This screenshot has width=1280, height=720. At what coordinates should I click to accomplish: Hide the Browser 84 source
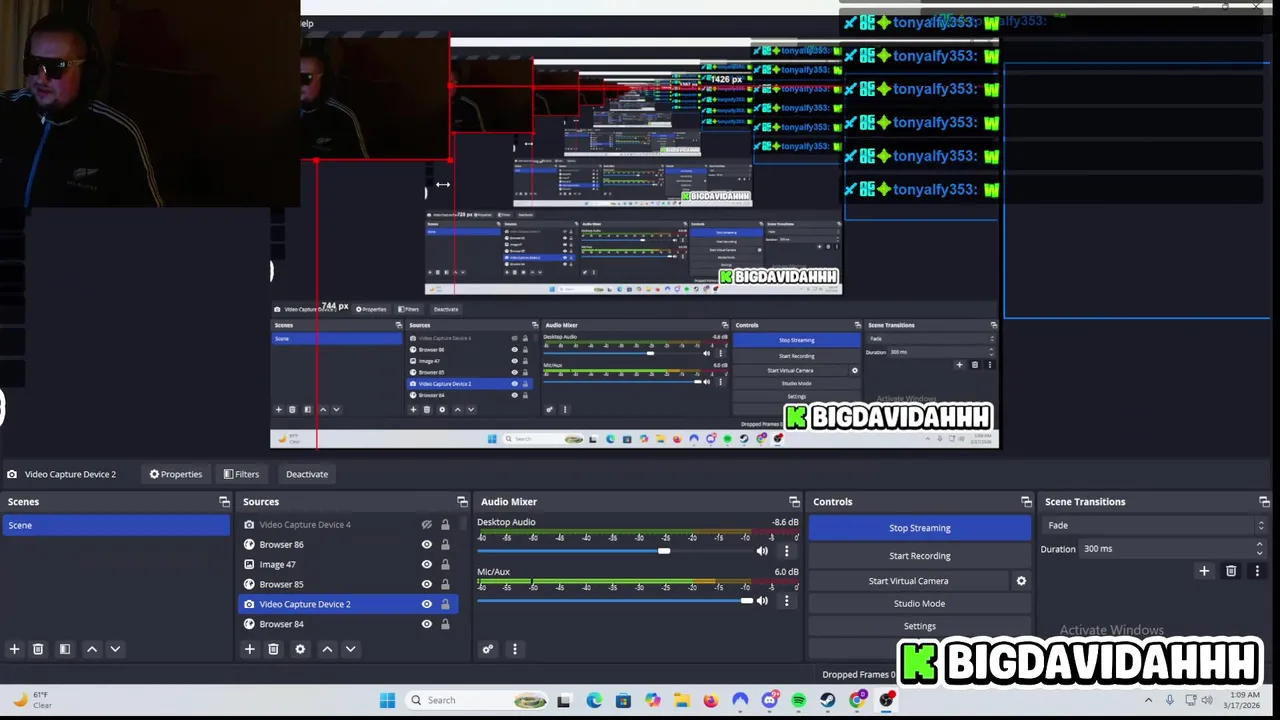(427, 624)
